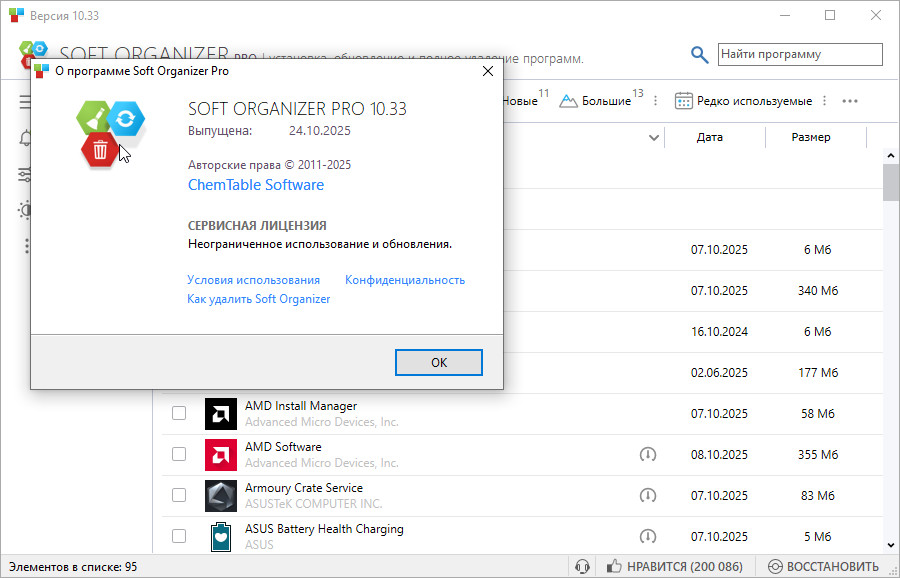Open options dots next to Большие filter
The image size is (900, 578).
(656, 101)
